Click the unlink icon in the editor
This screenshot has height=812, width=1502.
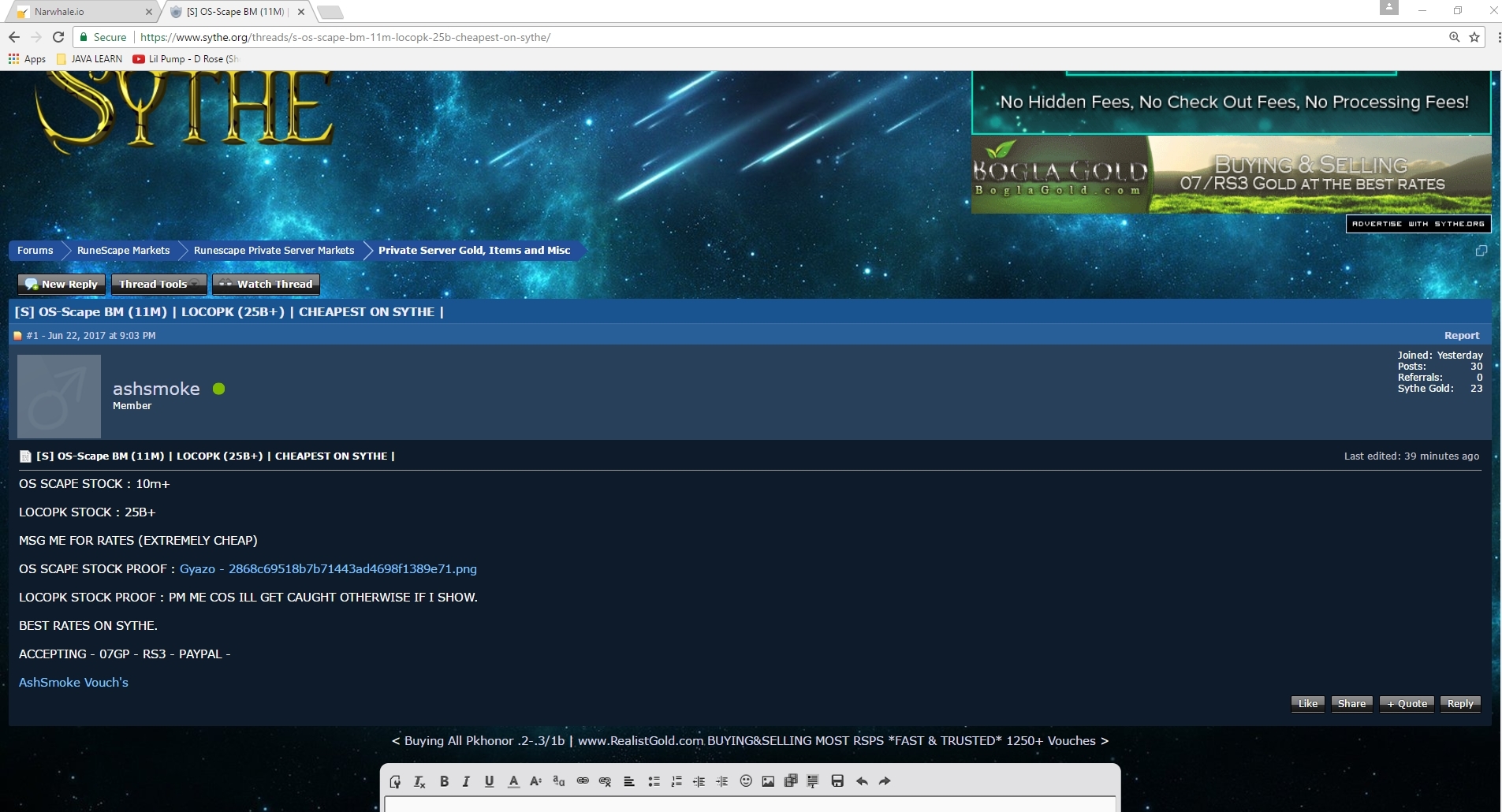(606, 781)
